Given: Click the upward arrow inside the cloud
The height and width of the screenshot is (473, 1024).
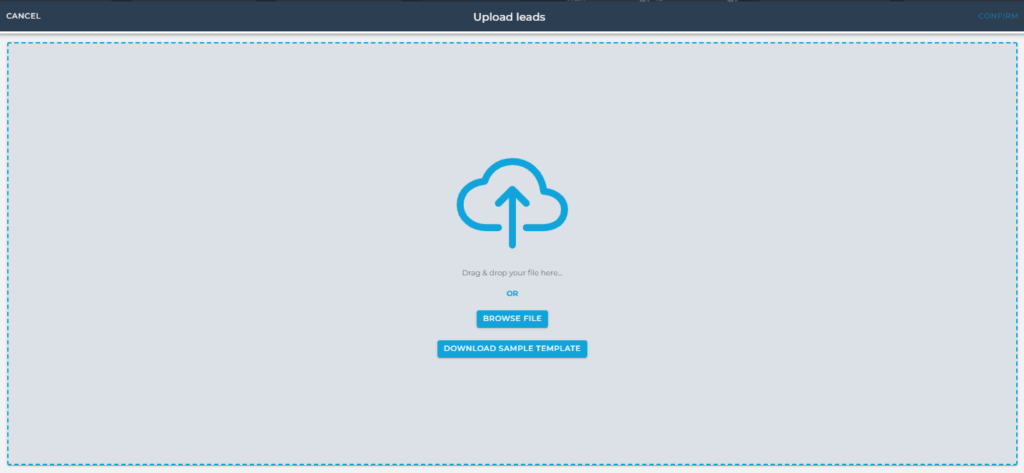Looking at the screenshot, I should [x=512, y=213].
